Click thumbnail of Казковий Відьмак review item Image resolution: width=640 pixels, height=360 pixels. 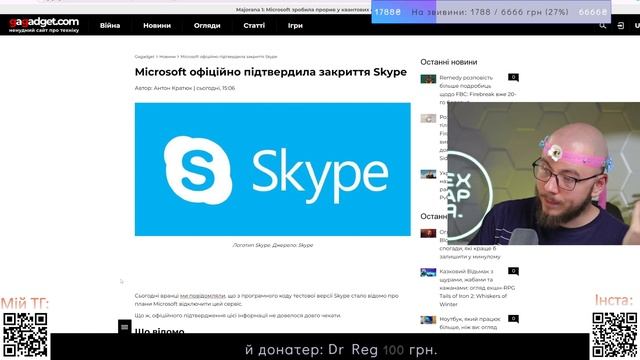tap(428, 272)
